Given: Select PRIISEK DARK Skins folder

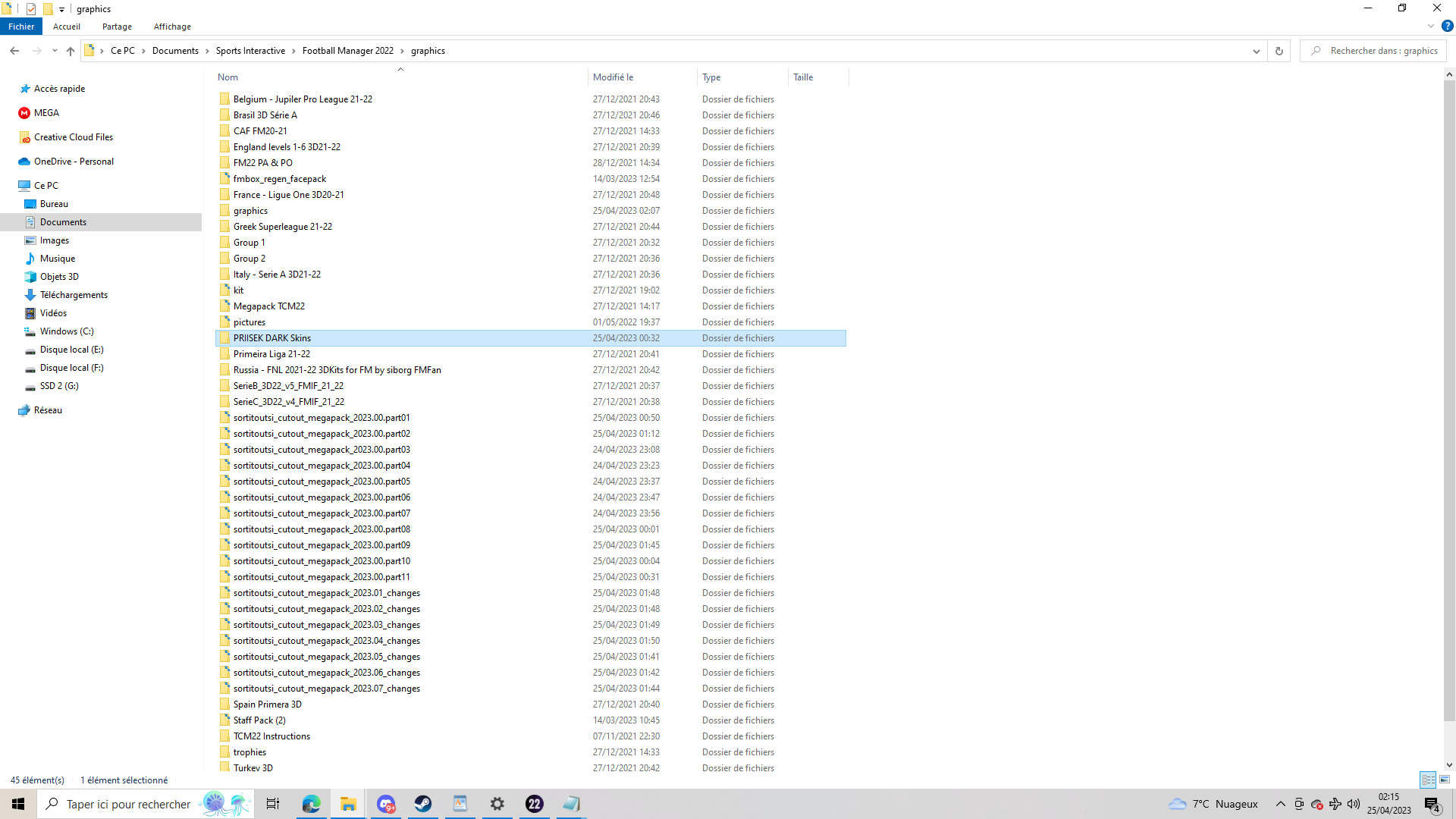Looking at the screenshot, I should pos(530,338).
